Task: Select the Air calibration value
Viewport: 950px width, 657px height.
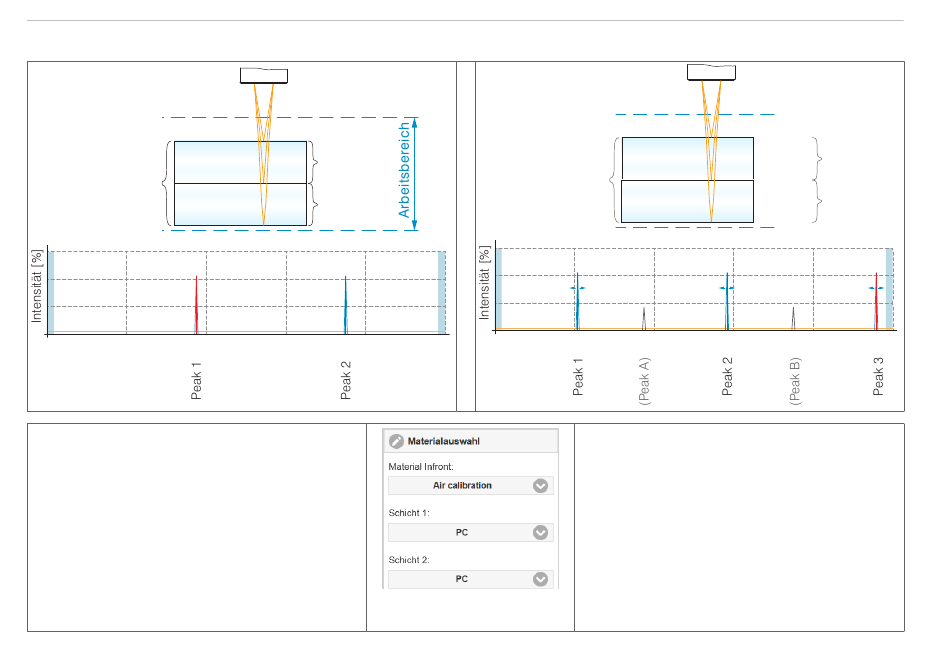Action: [x=462, y=485]
